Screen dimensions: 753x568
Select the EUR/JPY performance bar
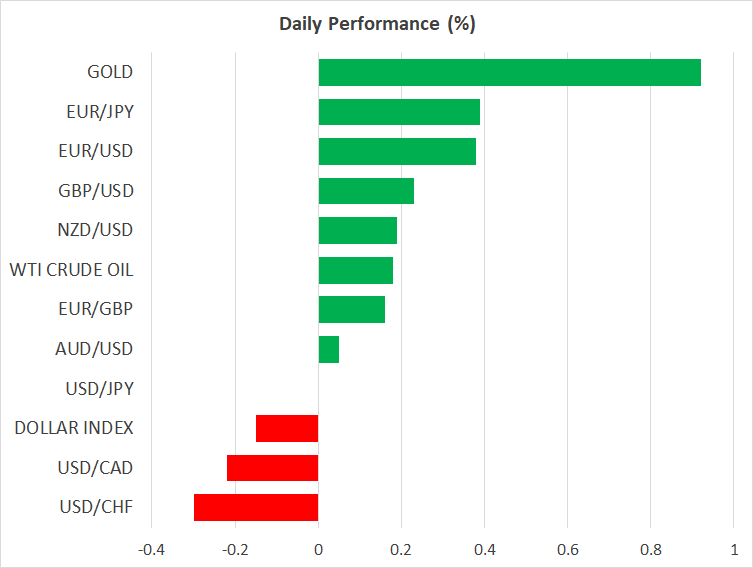coord(399,112)
